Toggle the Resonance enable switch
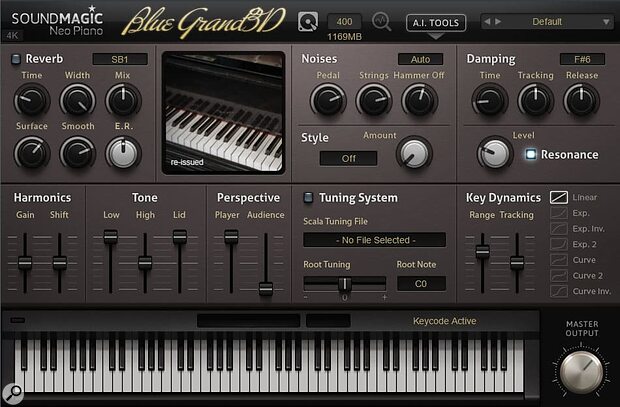Viewport: 620px width, 407px height. (x=531, y=154)
